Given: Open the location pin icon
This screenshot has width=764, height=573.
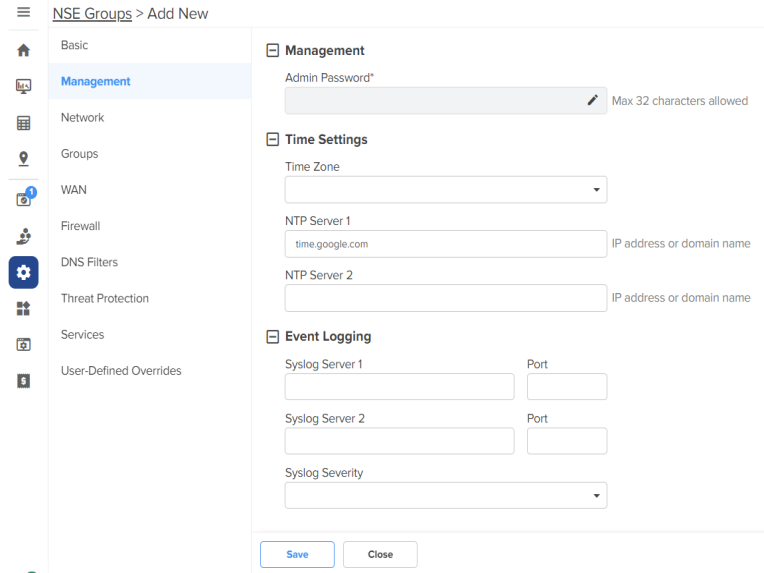Looking at the screenshot, I should coord(23,159).
